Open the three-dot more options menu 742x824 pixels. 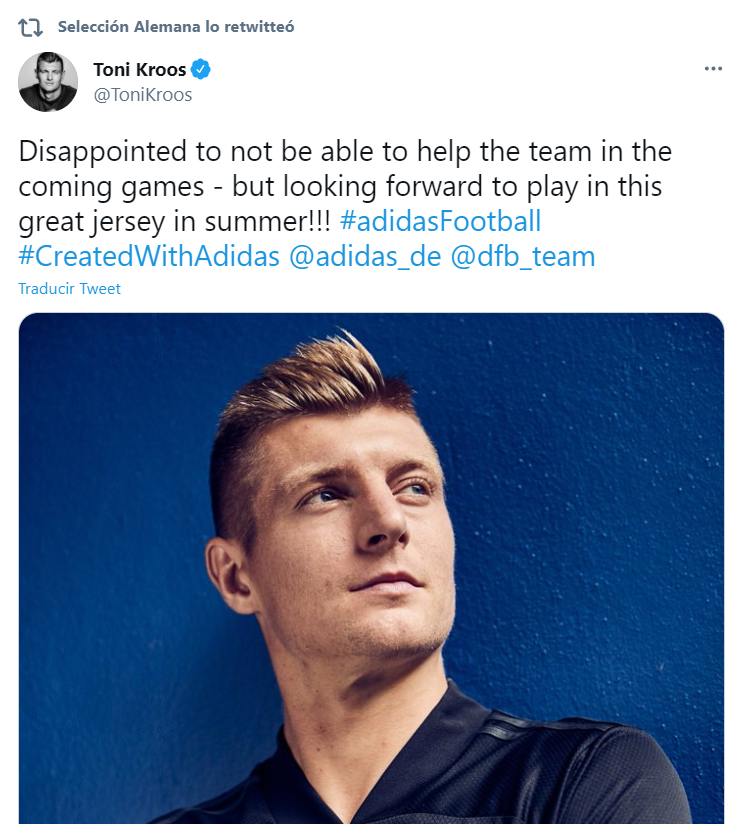712,69
